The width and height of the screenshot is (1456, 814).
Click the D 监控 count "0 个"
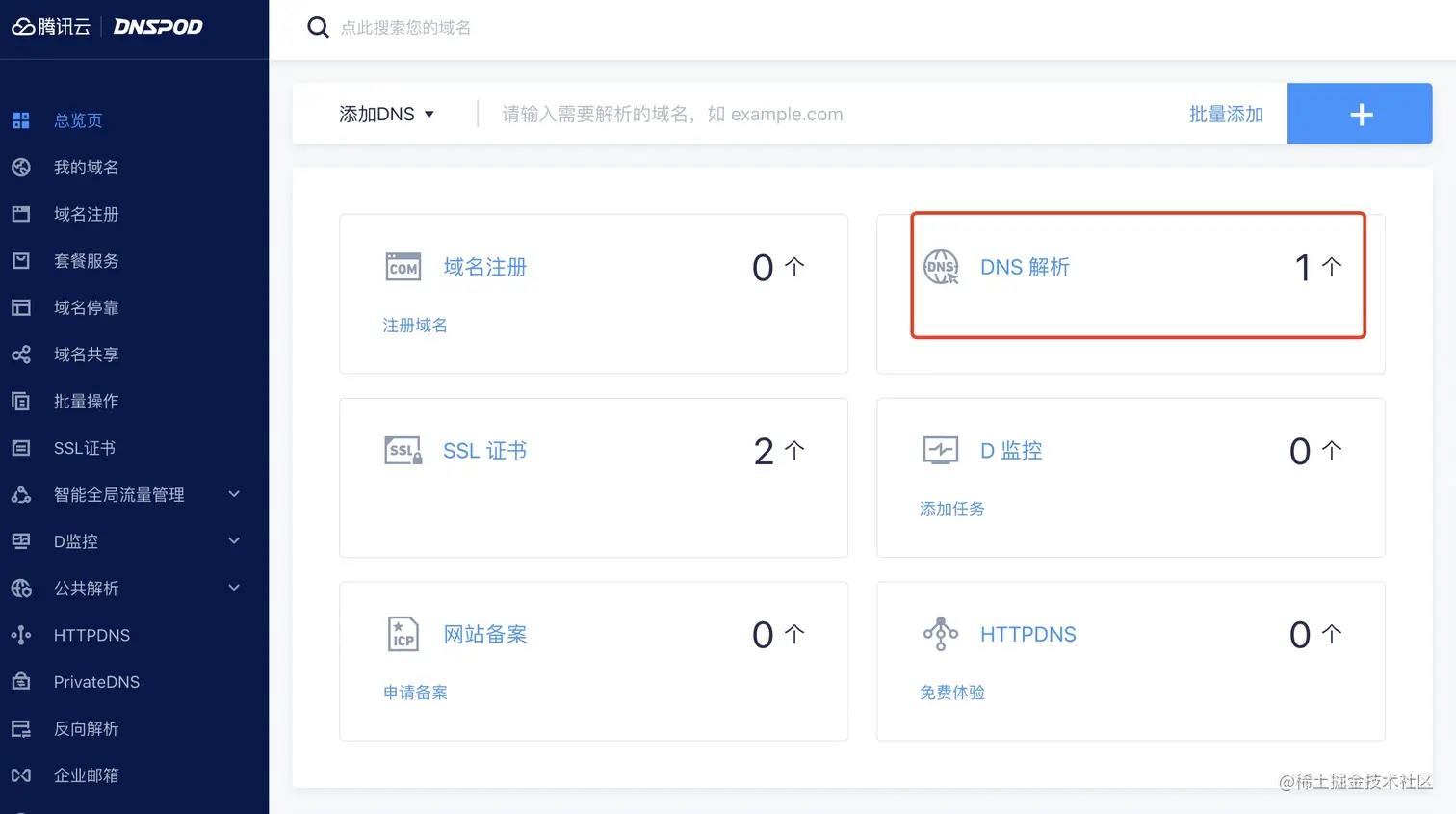tap(1315, 451)
